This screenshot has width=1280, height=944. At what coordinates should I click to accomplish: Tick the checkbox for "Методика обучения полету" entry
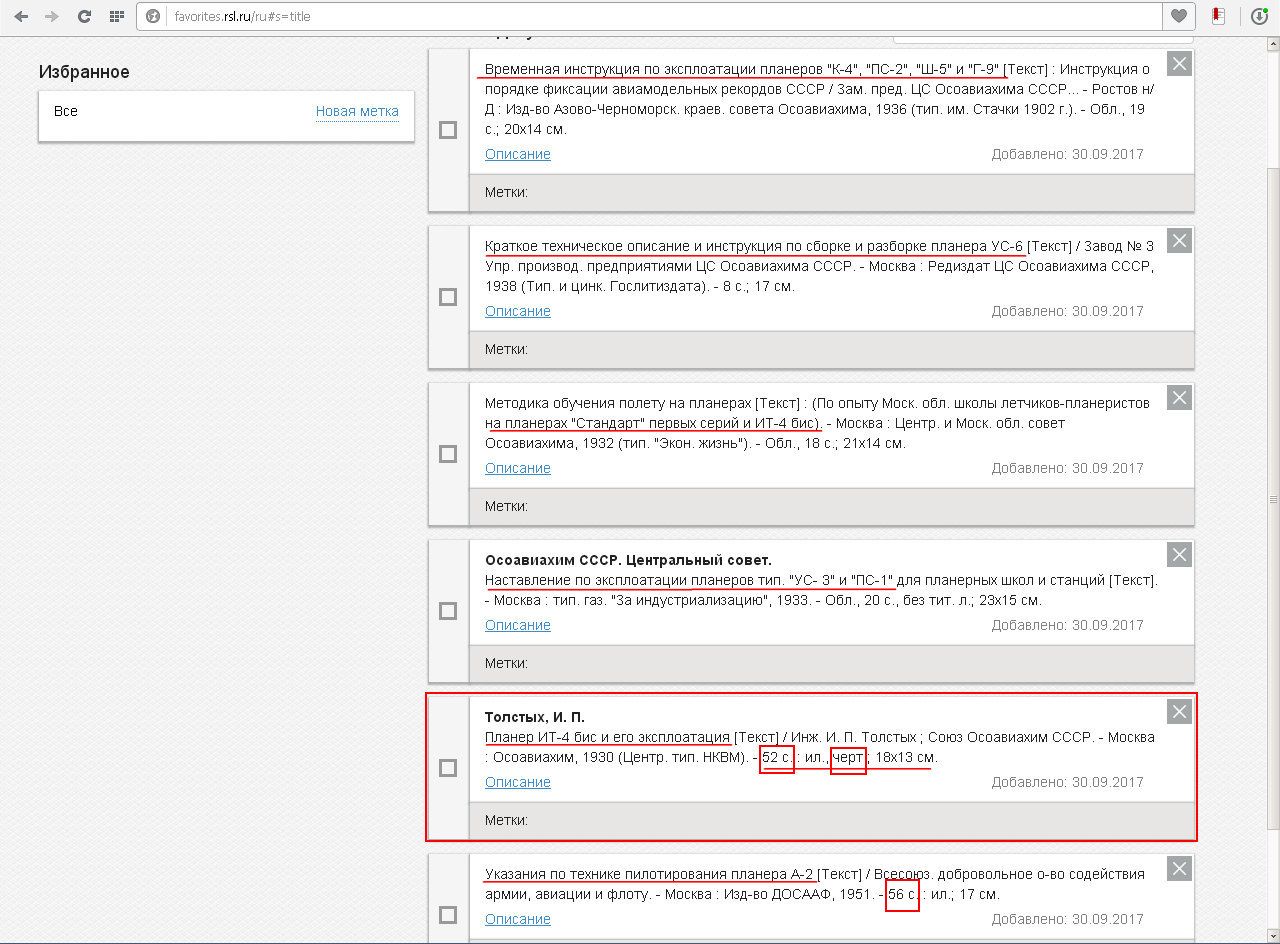(448, 454)
